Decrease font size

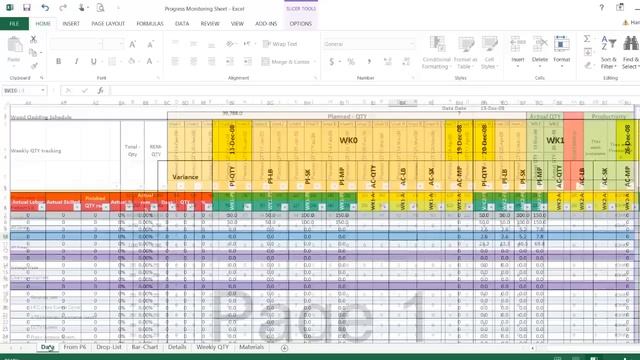coord(150,44)
